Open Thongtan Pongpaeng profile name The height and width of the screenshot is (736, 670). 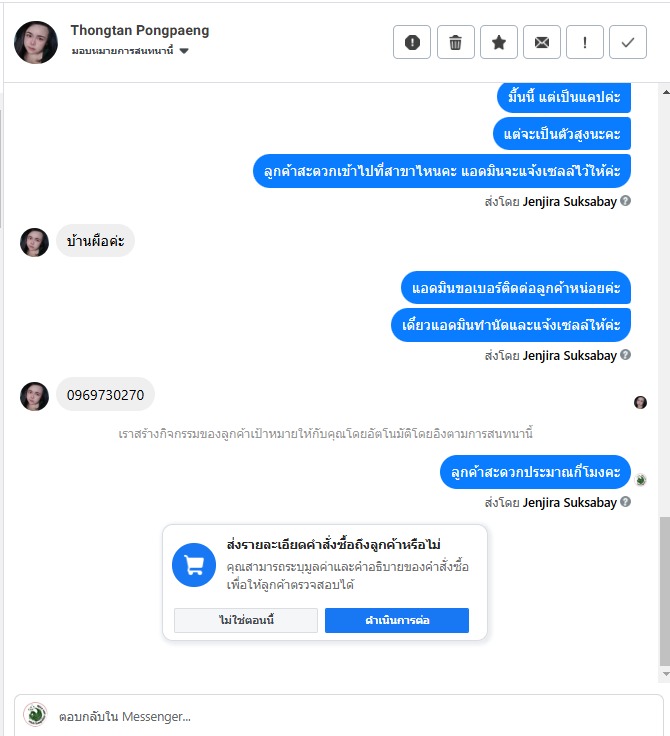click(140, 30)
